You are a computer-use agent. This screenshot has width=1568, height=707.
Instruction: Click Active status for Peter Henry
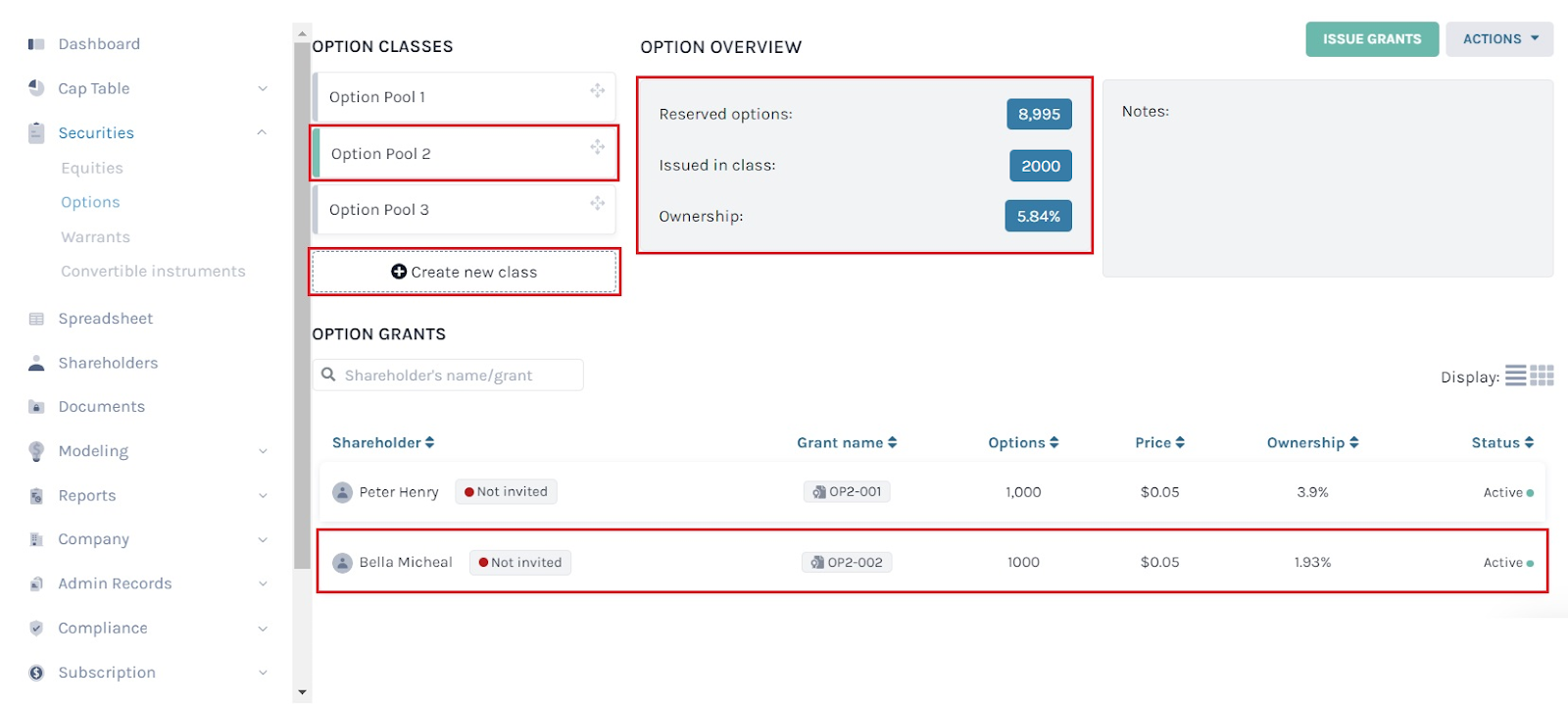click(1508, 493)
